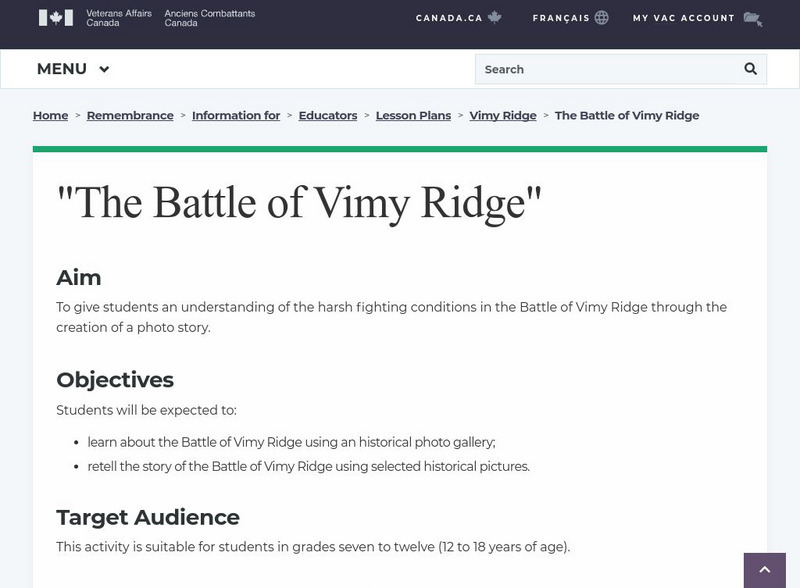Open the Vimy Ridge breadcrumb link

(503, 115)
